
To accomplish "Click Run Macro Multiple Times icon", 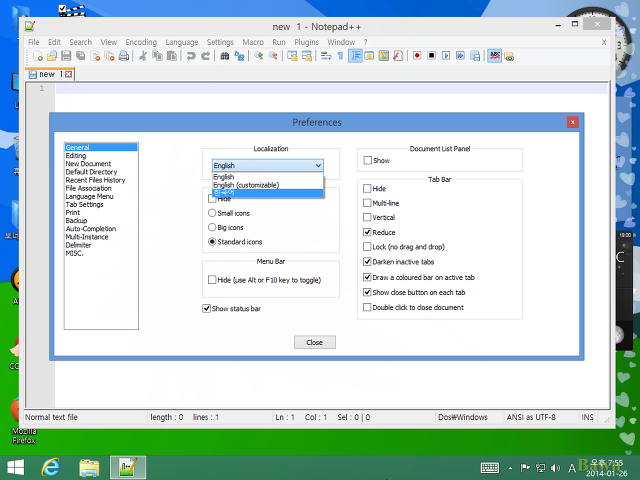I will click(460, 56).
